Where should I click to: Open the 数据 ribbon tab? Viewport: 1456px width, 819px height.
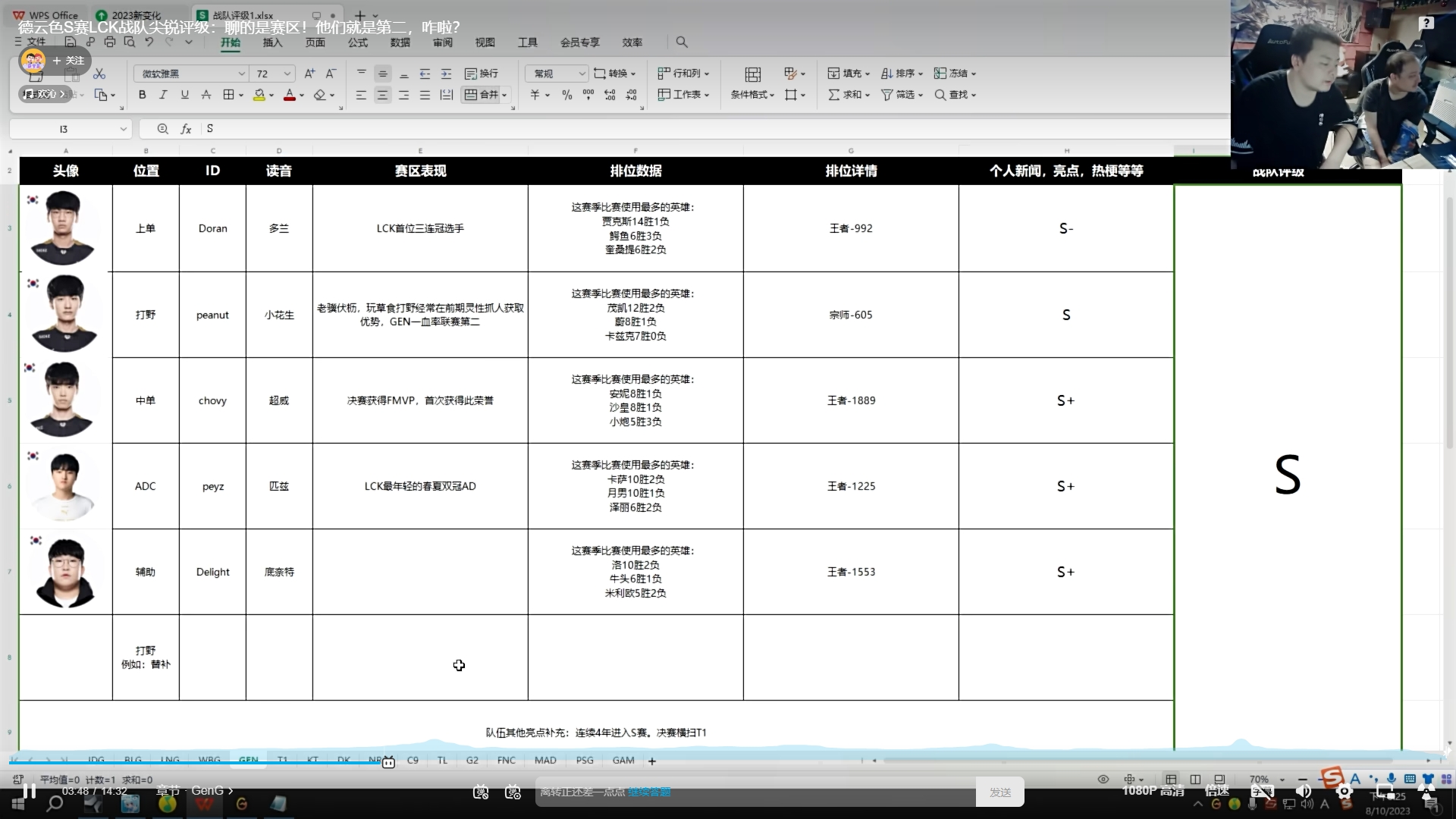point(400,42)
